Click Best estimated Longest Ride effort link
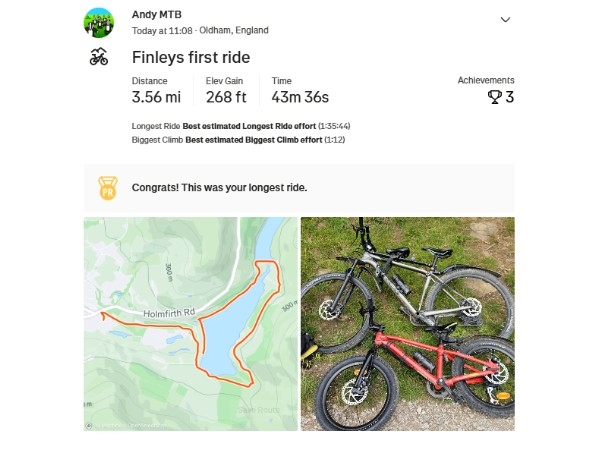 click(x=249, y=126)
